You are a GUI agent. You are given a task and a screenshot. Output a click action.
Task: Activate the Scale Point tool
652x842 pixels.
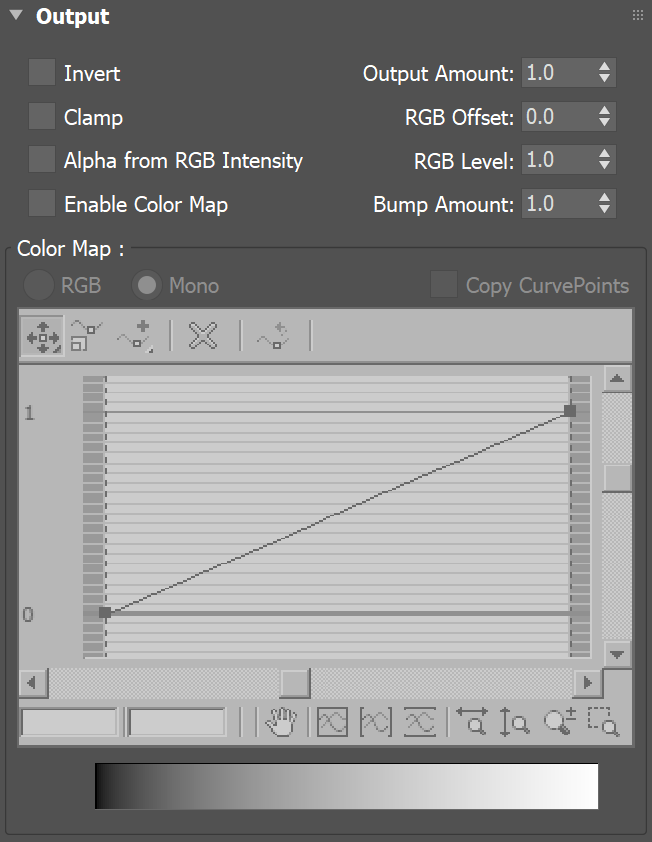pyautogui.click(x=83, y=336)
